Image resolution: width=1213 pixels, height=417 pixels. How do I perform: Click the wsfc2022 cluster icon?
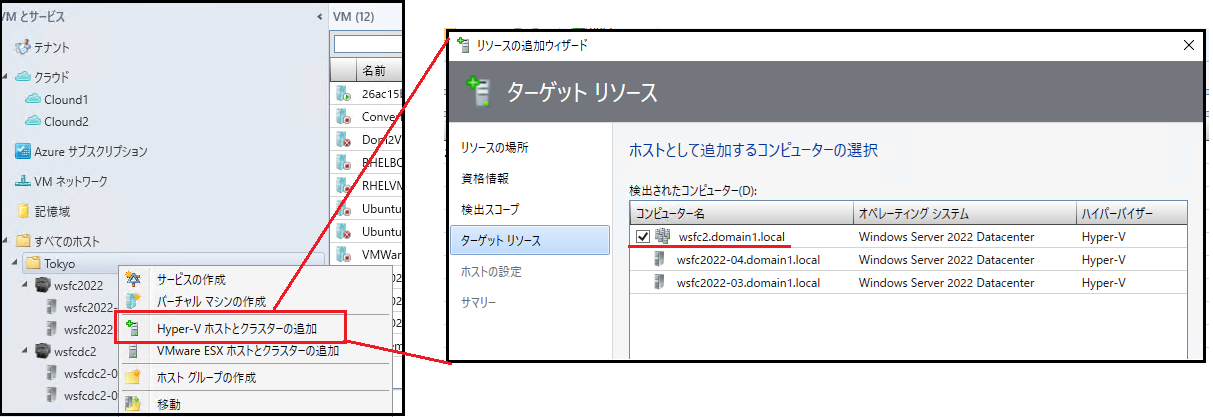point(43,286)
